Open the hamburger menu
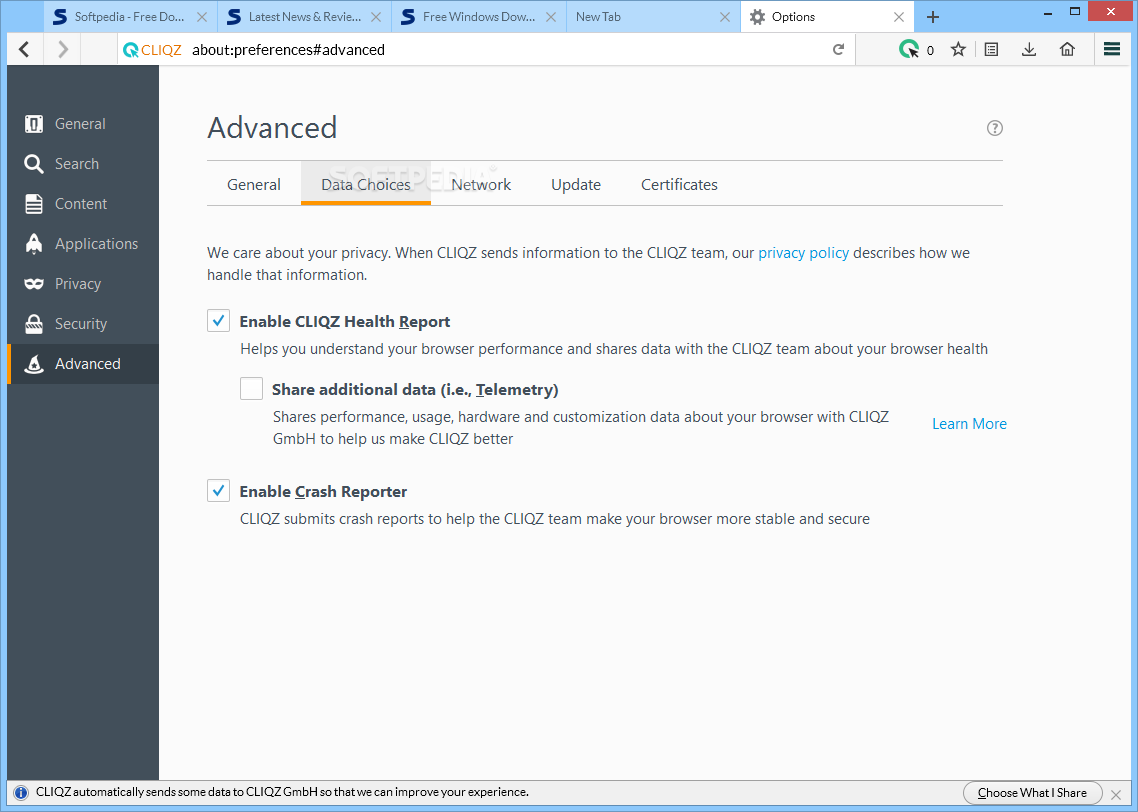Image resolution: width=1138 pixels, height=812 pixels. [x=1112, y=49]
